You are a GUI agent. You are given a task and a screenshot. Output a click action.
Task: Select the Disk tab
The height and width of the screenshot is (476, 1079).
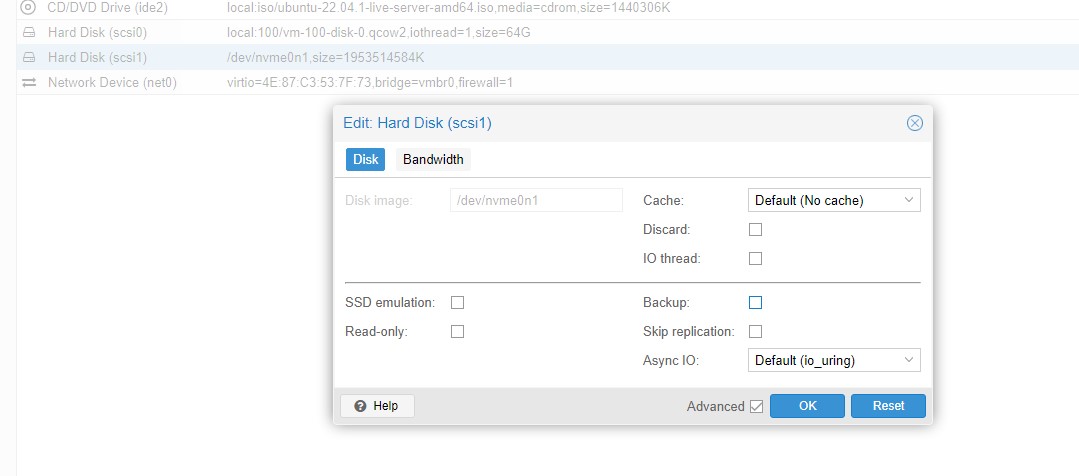[x=365, y=159]
